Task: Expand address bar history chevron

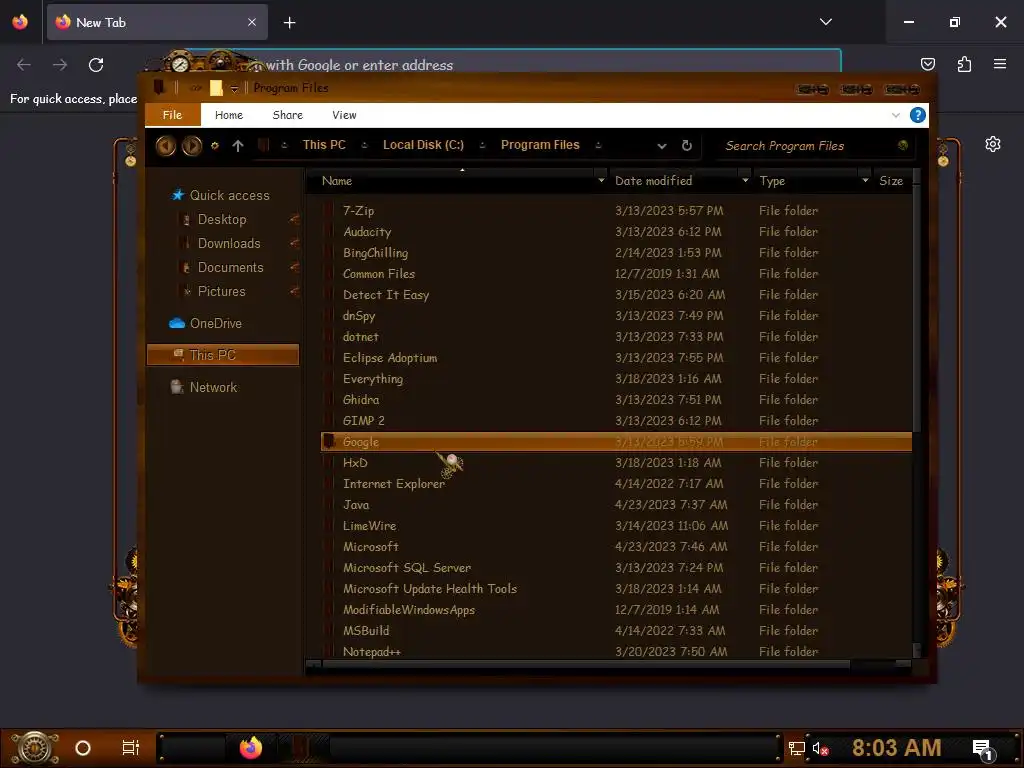Action: [x=662, y=146]
